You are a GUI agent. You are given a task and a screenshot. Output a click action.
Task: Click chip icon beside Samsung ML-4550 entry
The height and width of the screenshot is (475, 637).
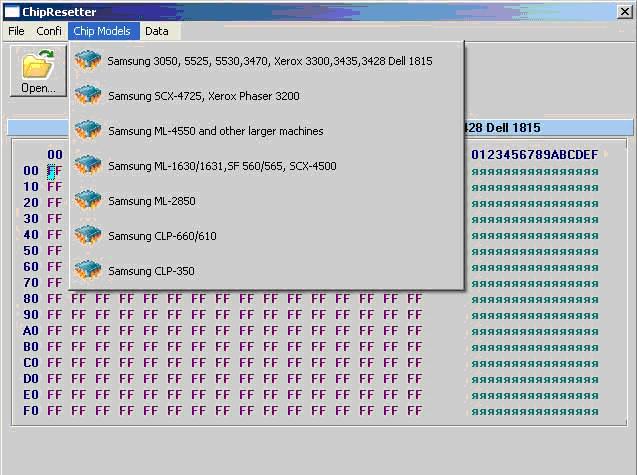[88, 131]
